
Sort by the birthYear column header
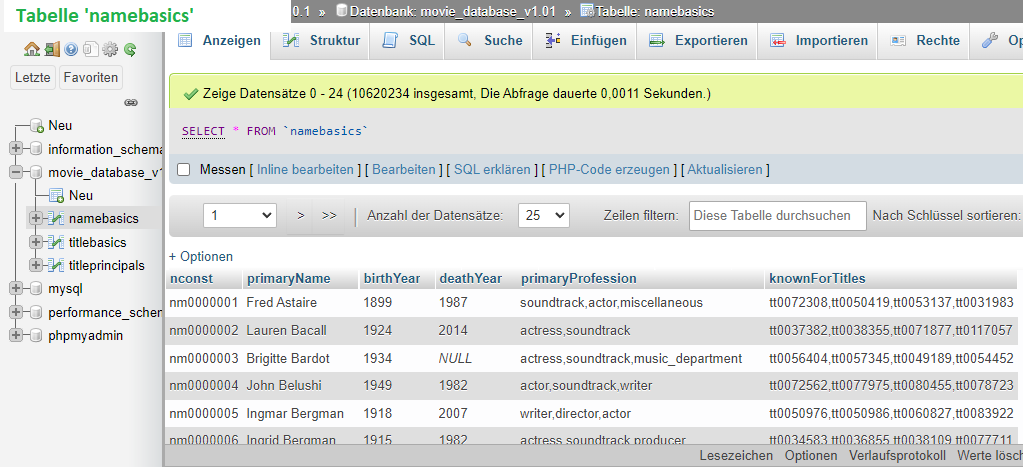(x=391, y=279)
